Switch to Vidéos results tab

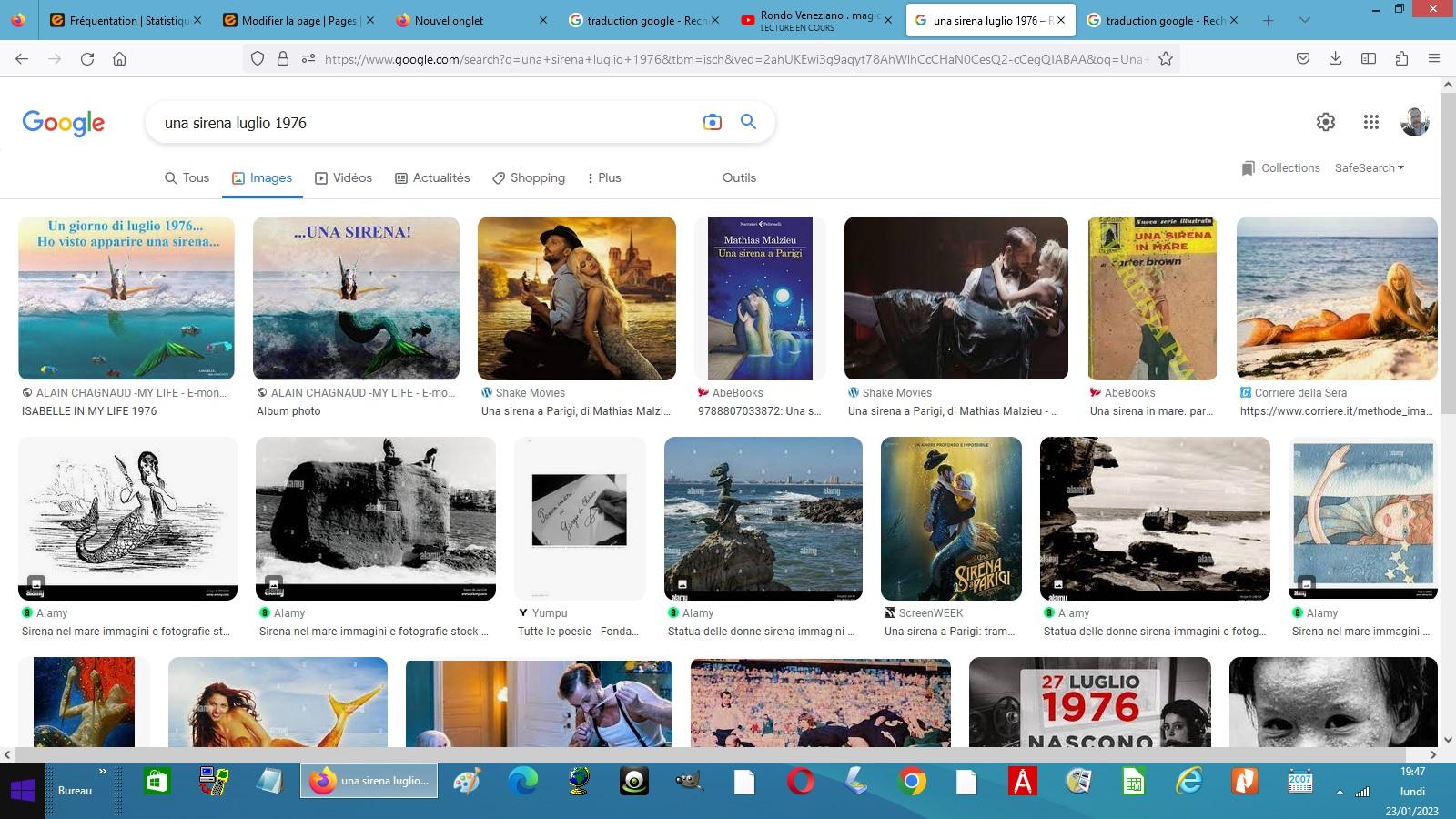point(343,177)
